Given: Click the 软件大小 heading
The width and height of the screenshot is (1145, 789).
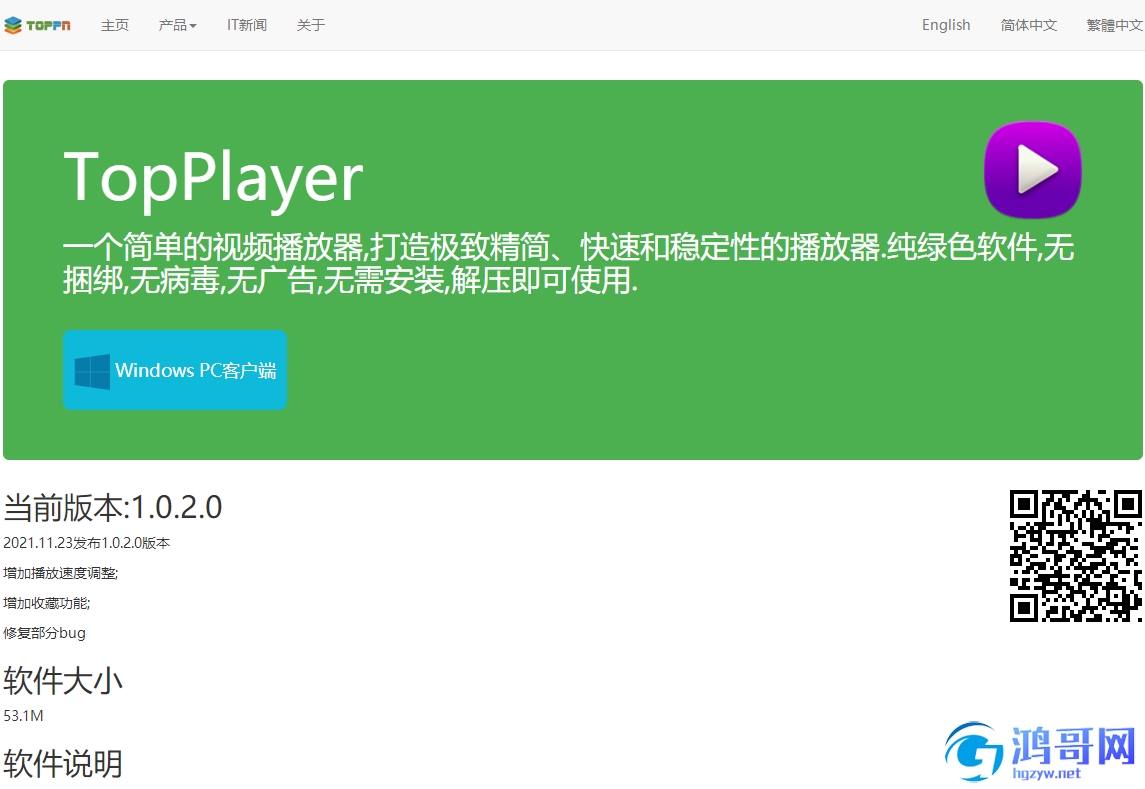Looking at the screenshot, I should coord(63,681).
